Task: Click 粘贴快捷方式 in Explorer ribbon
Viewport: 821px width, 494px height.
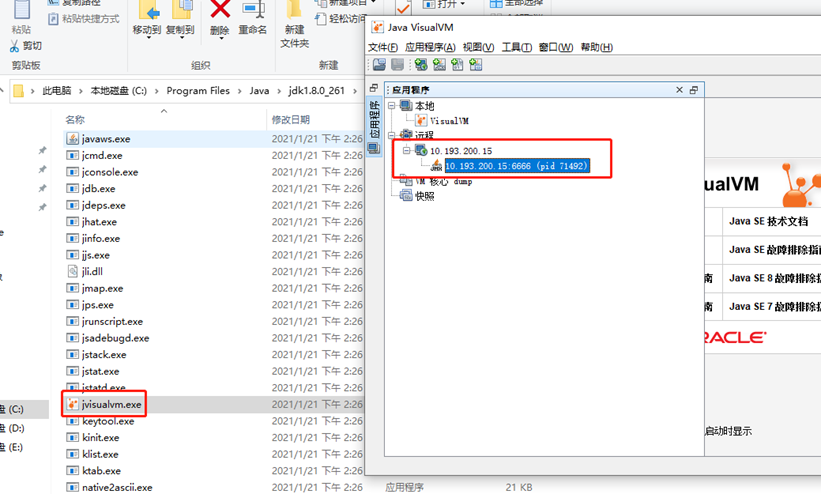Action: point(84,19)
